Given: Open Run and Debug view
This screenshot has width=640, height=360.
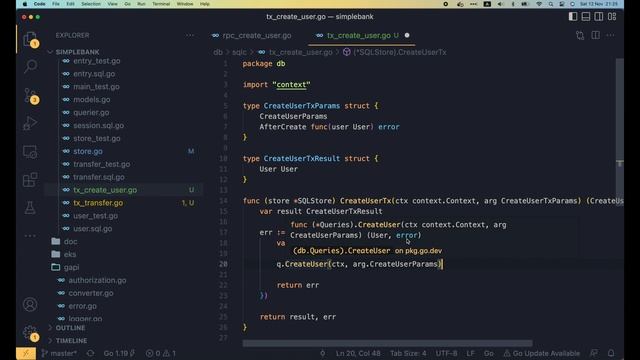Looking at the screenshot, I should tap(30, 123).
